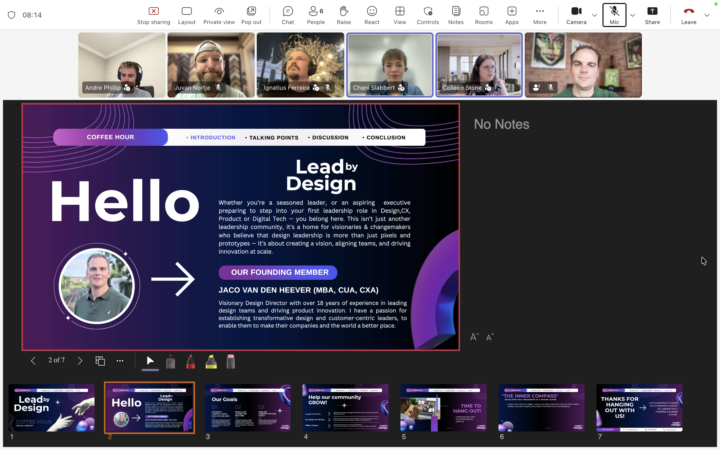The height and width of the screenshot is (450, 720).
Task: Increase the notes font size
Action: point(474,337)
